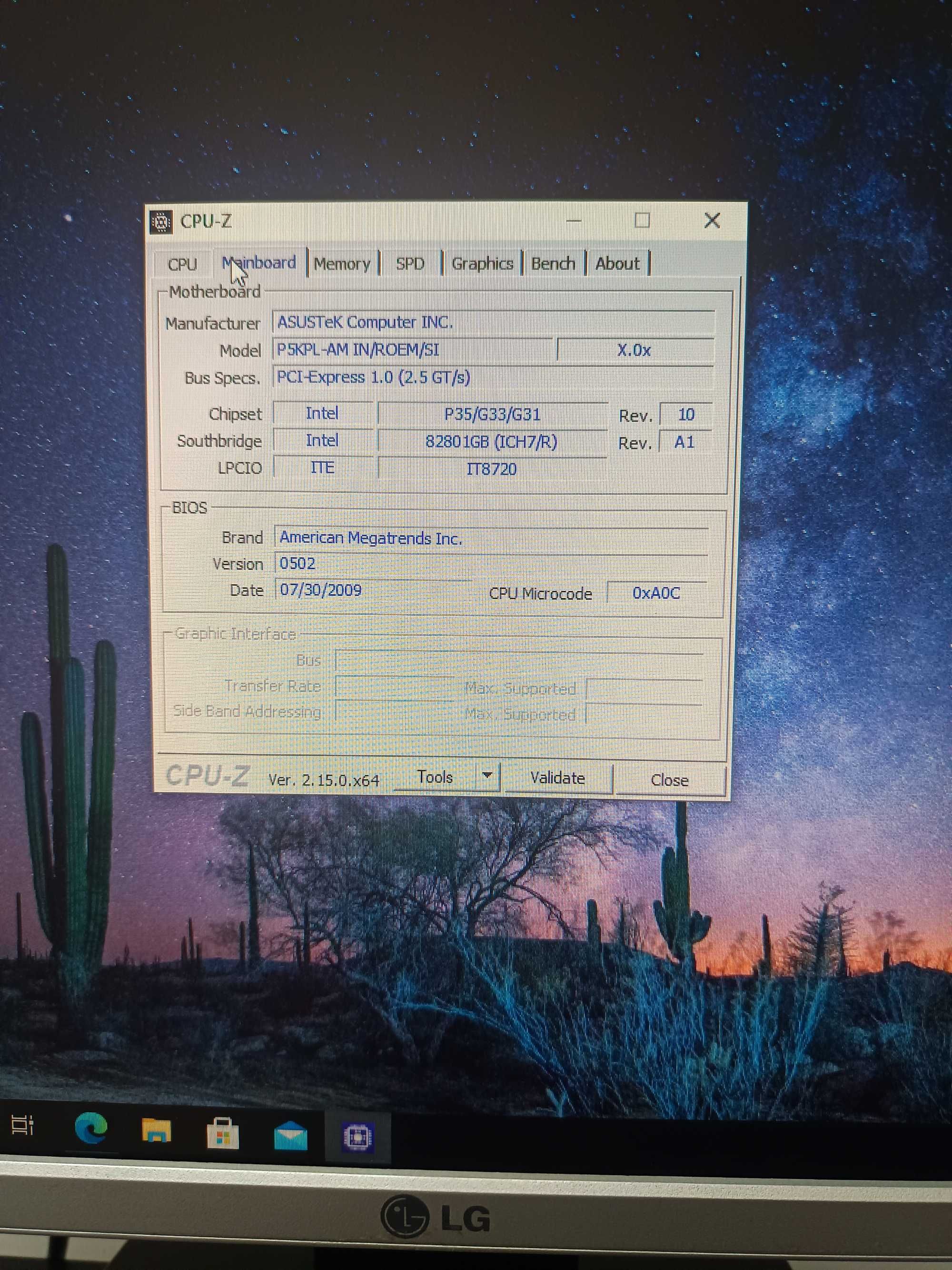The image size is (952, 1270).
Task: Click the Southbridge label
Action: pyautogui.click(x=219, y=441)
